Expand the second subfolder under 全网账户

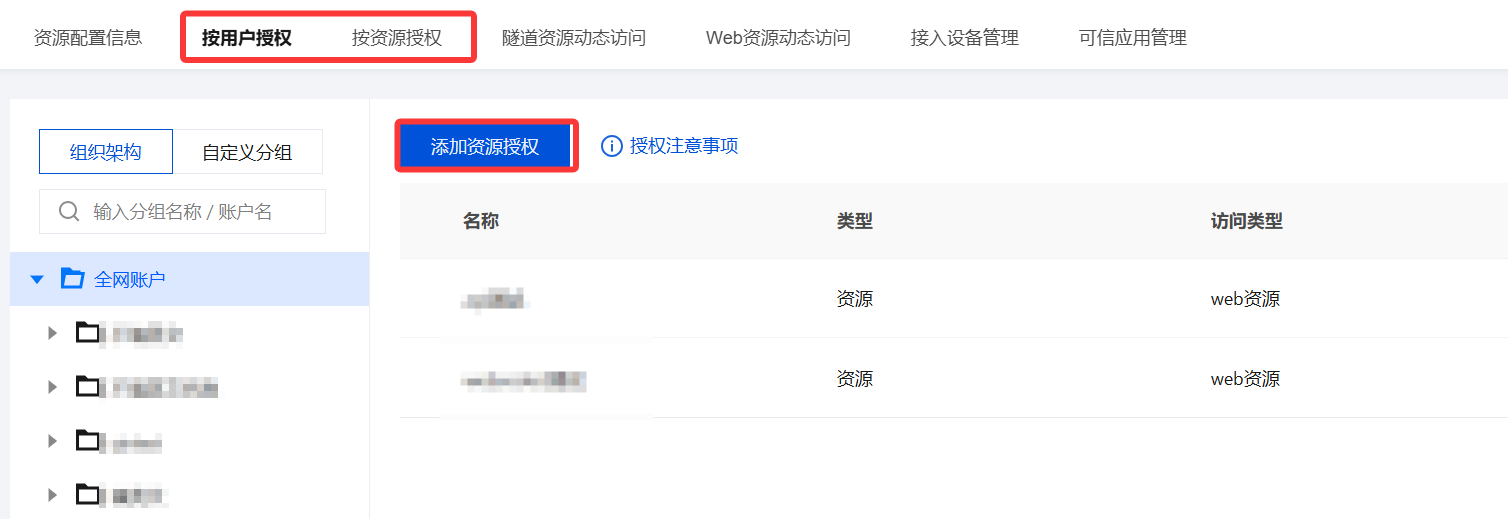pyautogui.click(x=53, y=387)
